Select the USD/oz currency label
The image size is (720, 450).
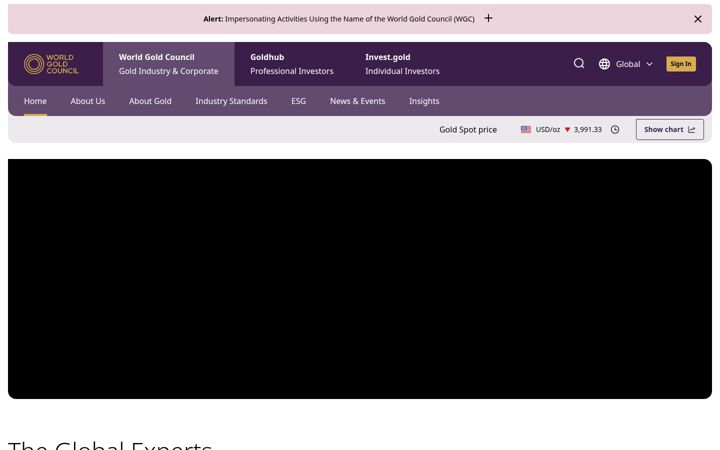[548, 129]
